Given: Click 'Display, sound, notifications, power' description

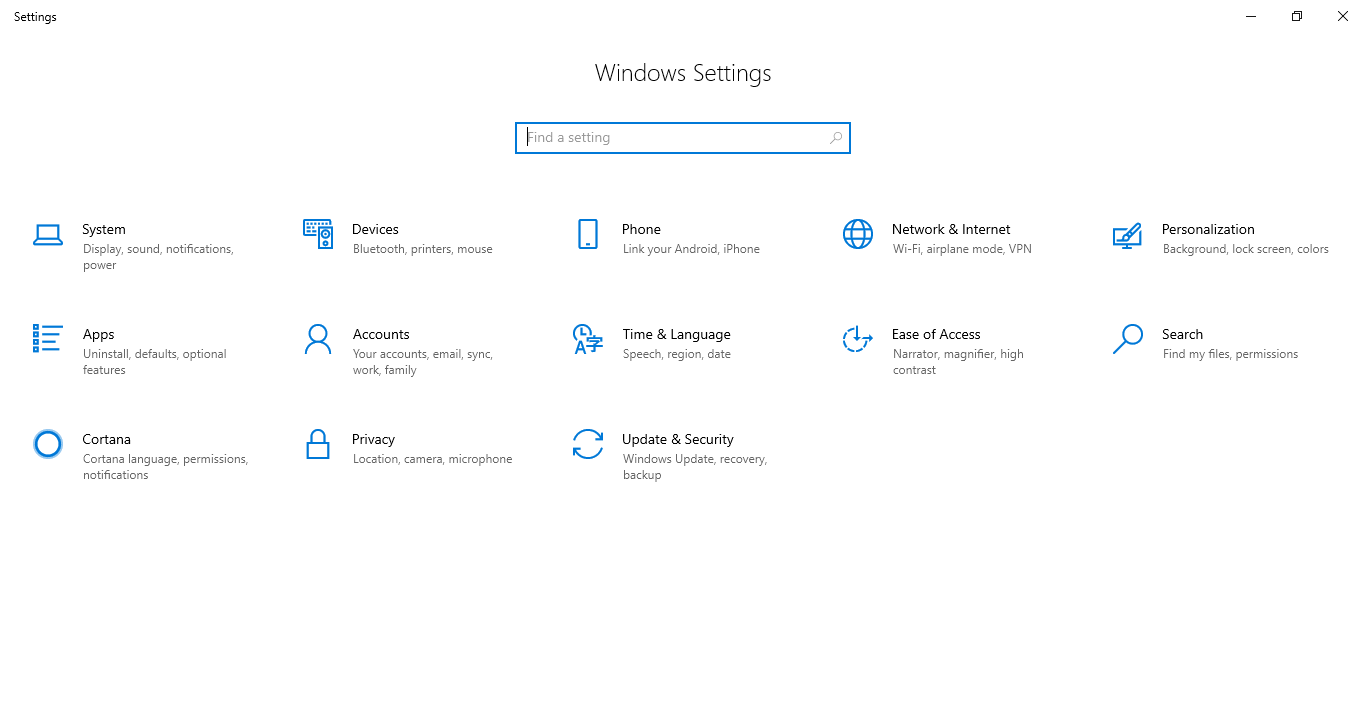Looking at the screenshot, I should pos(158,257).
